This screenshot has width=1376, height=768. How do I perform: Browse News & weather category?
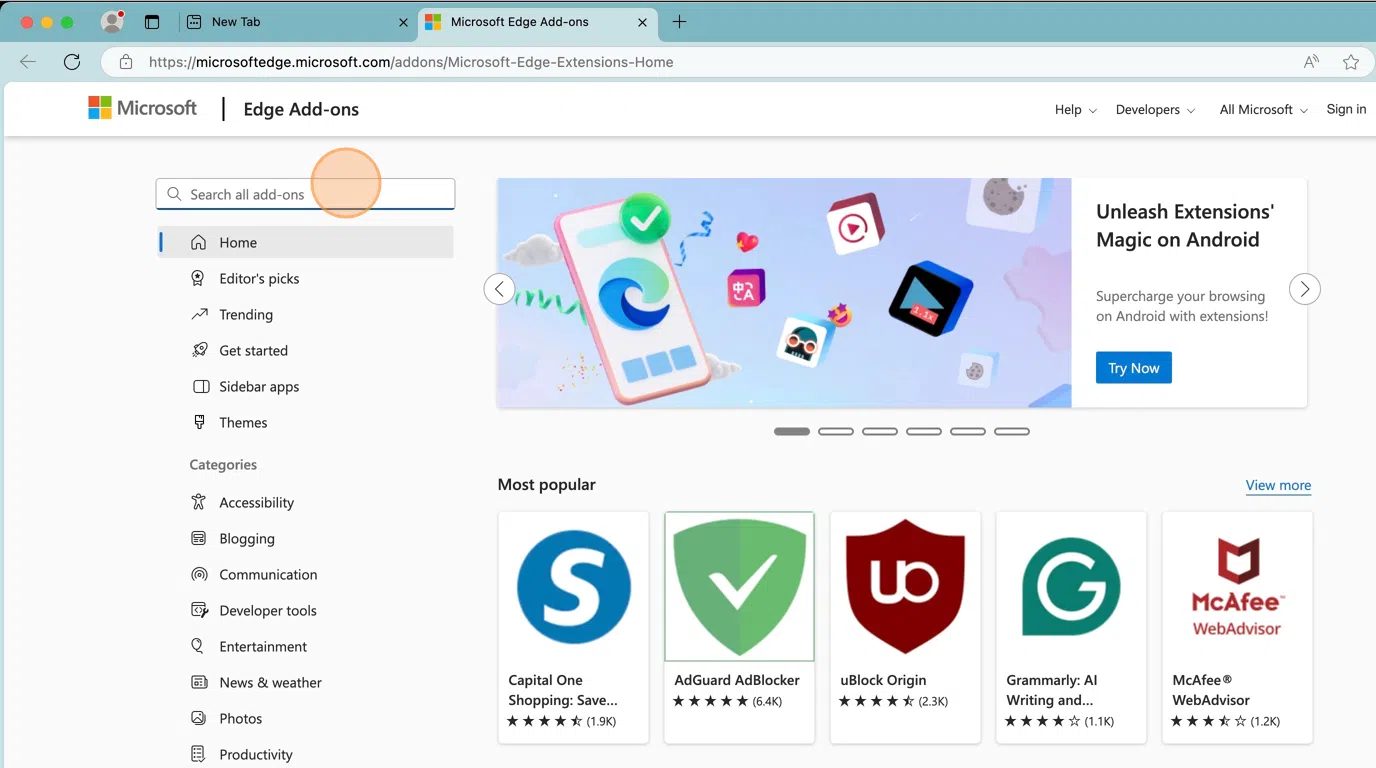coord(306,682)
